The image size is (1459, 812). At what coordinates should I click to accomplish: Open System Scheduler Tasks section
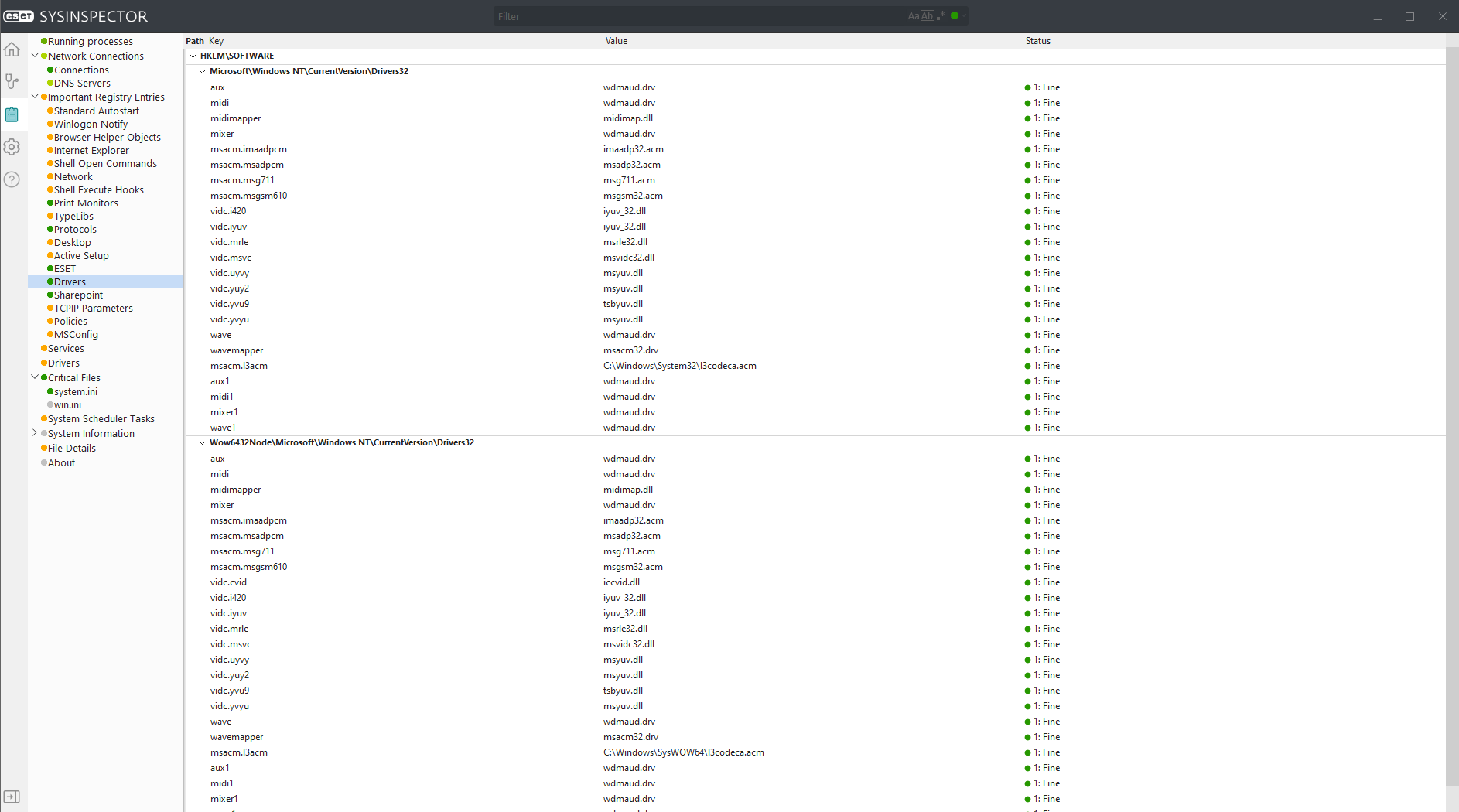(x=101, y=419)
